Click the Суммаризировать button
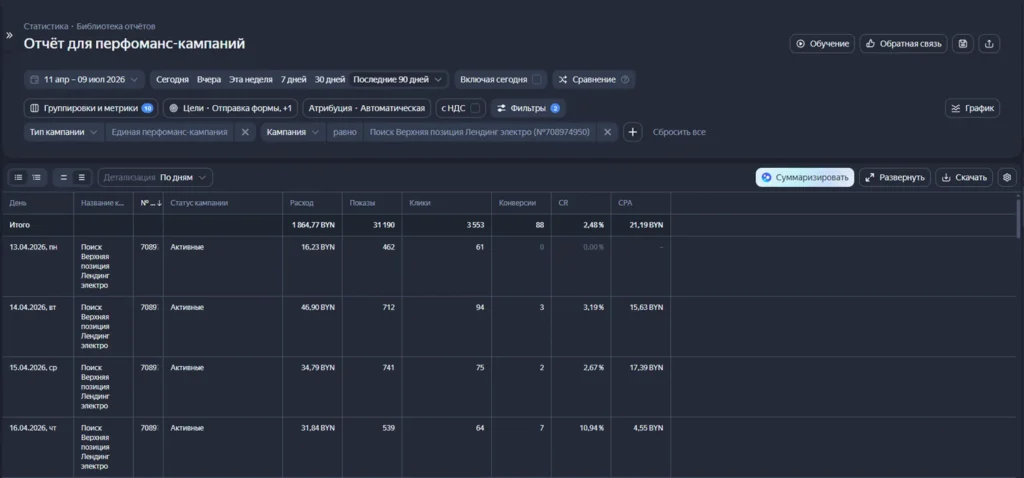The height and width of the screenshot is (478, 1024). (x=805, y=177)
